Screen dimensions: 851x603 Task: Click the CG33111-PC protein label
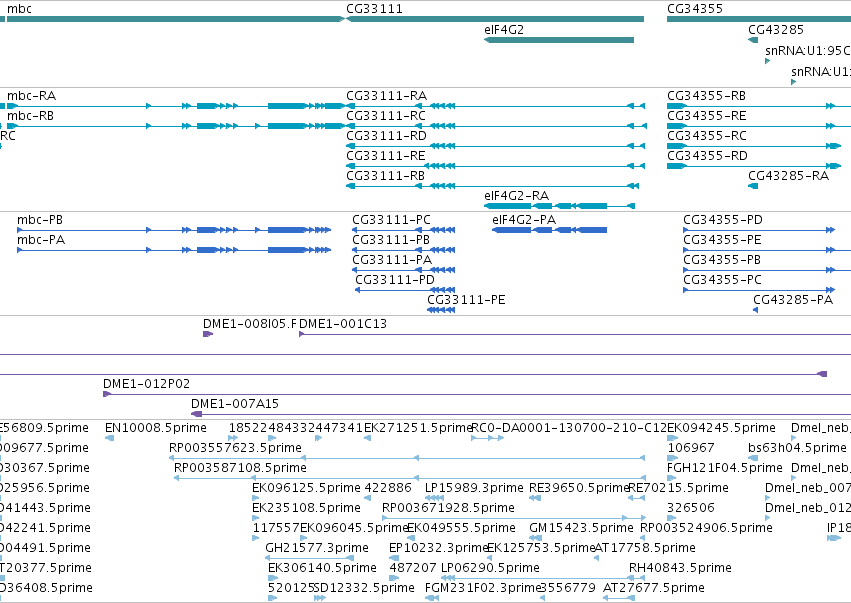pyautogui.click(x=391, y=220)
